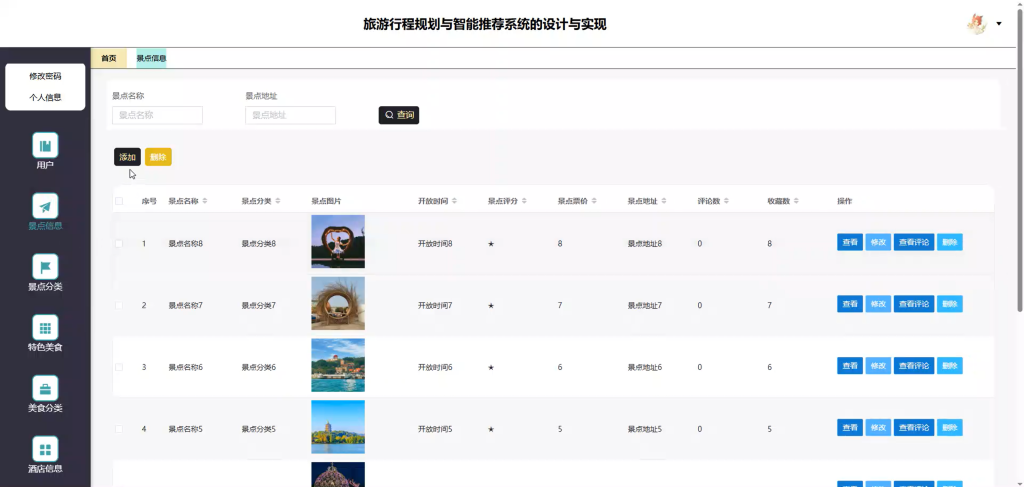
Task: Sort by 收藏数 column arrows
Action: [796, 201]
